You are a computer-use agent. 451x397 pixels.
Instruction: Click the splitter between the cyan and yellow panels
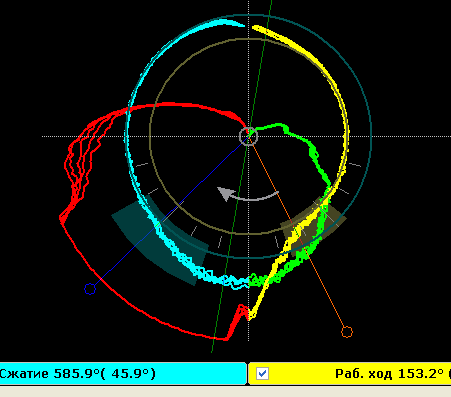point(247,373)
